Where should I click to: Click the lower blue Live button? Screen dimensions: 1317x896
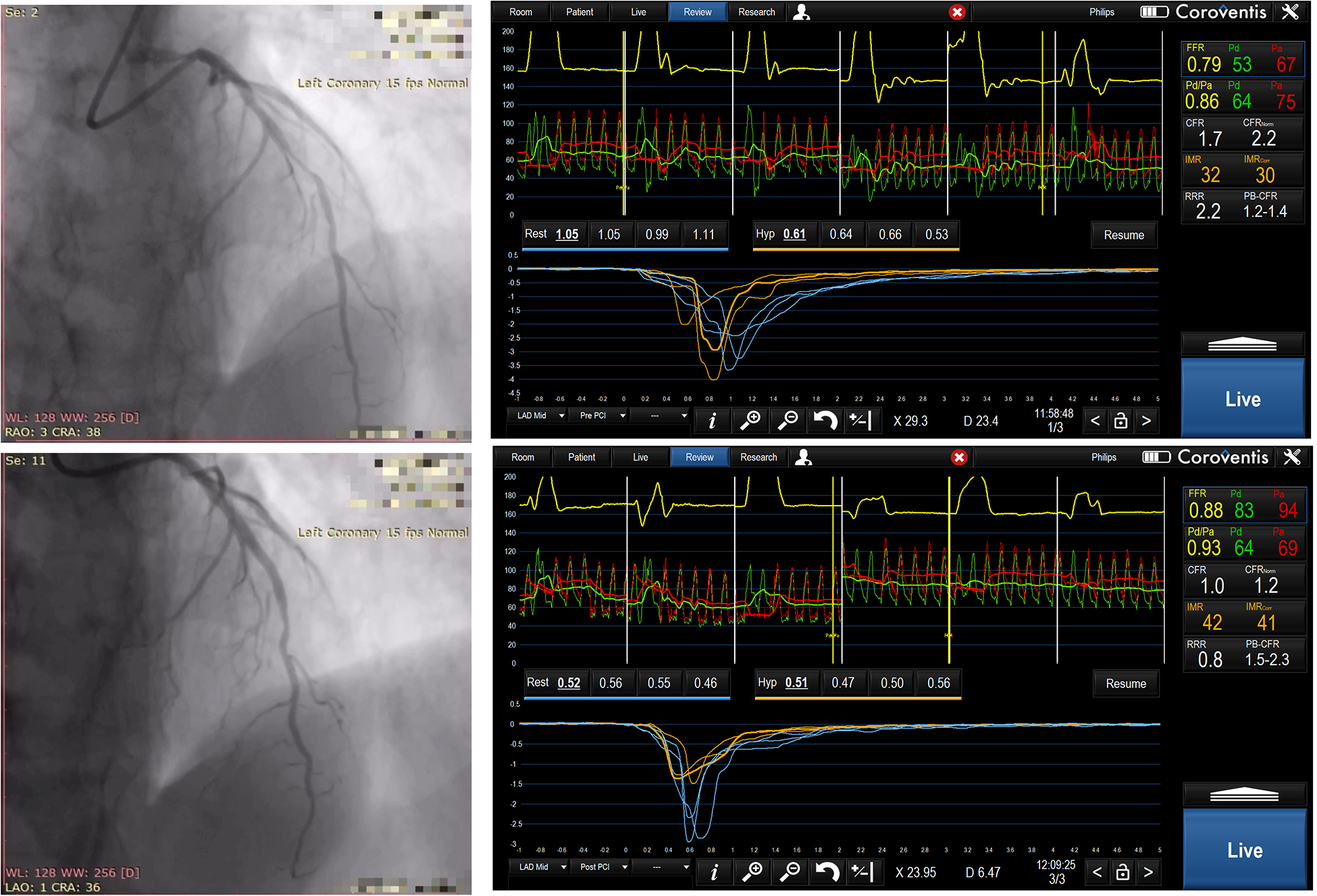(1244, 849)
